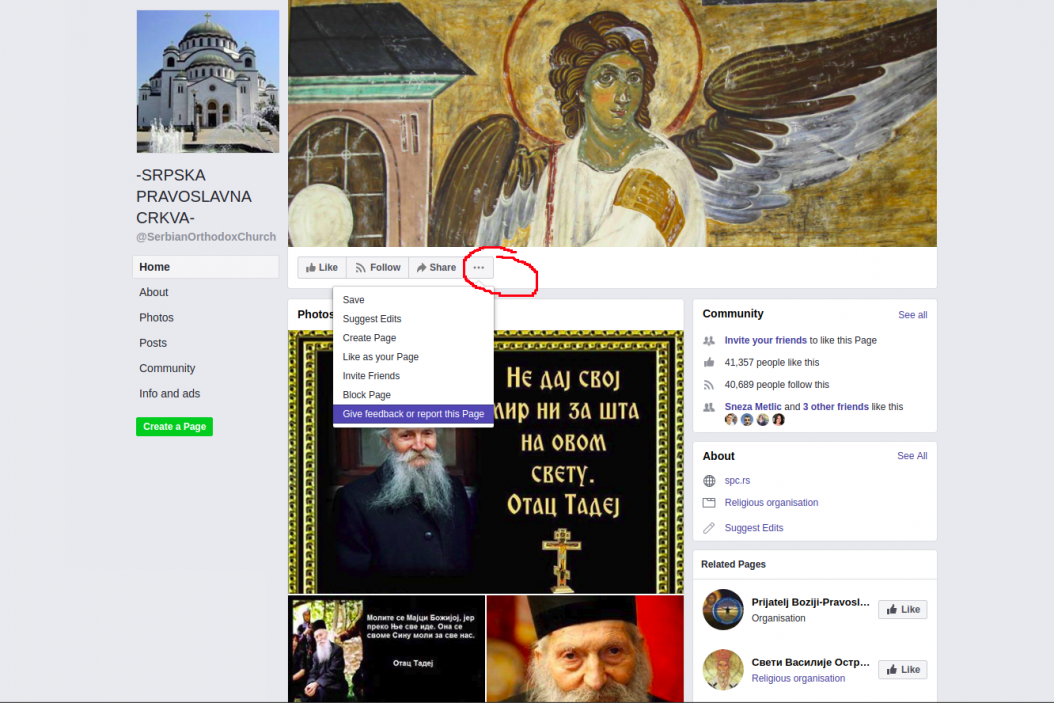
Task: Choose Like as your Page
Action: [x=413, y=357]
